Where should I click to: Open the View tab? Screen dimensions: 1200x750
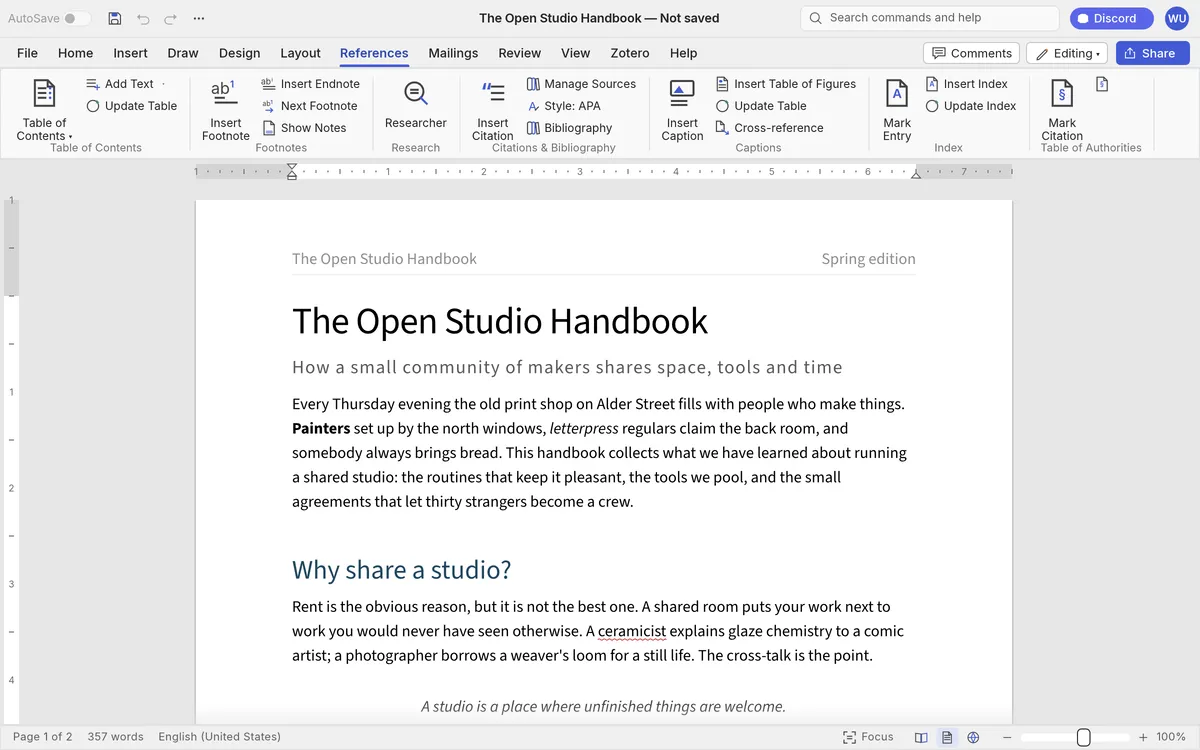click(x=575, y=53)
